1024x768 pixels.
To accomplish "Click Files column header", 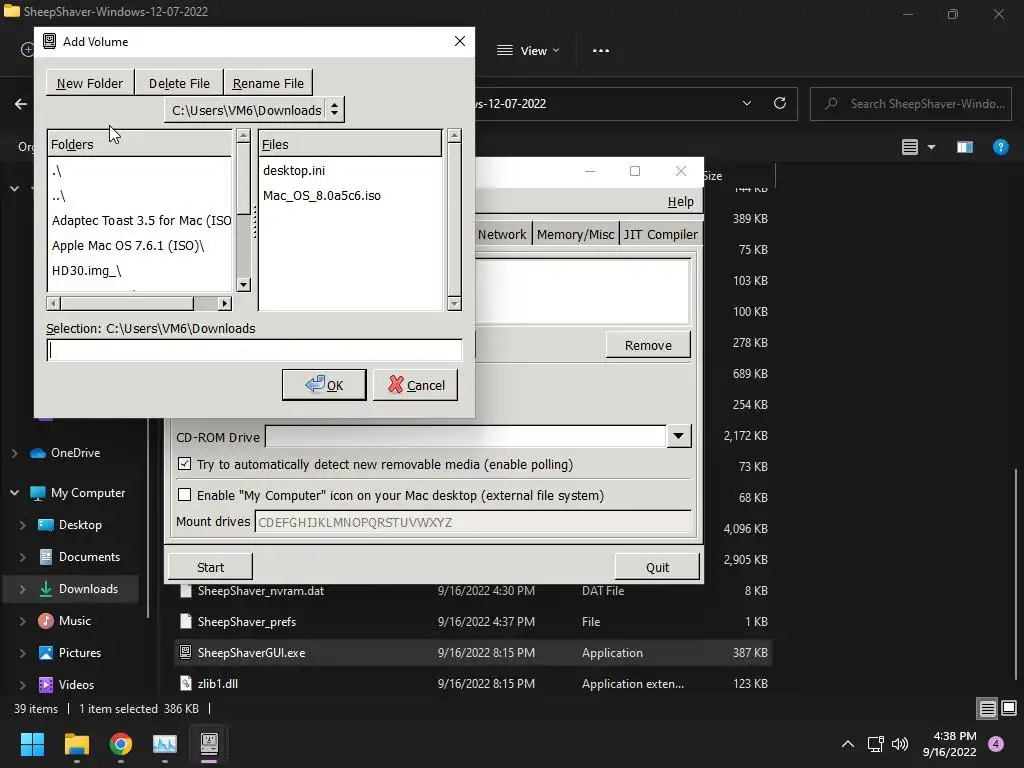I will [350, 144].
